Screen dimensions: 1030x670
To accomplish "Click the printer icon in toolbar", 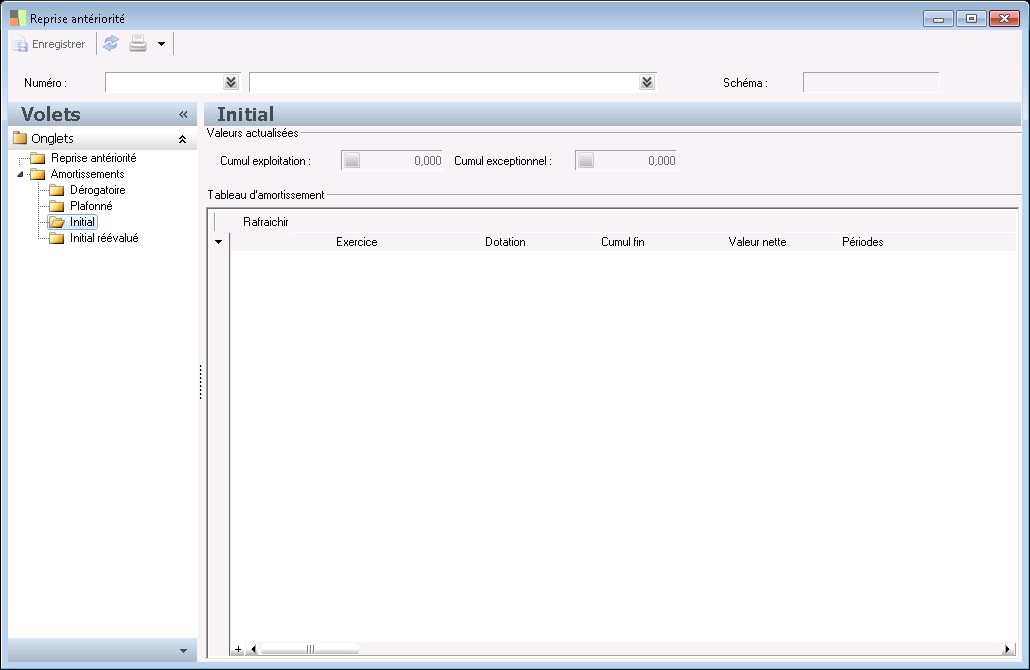I will (138, 43).
